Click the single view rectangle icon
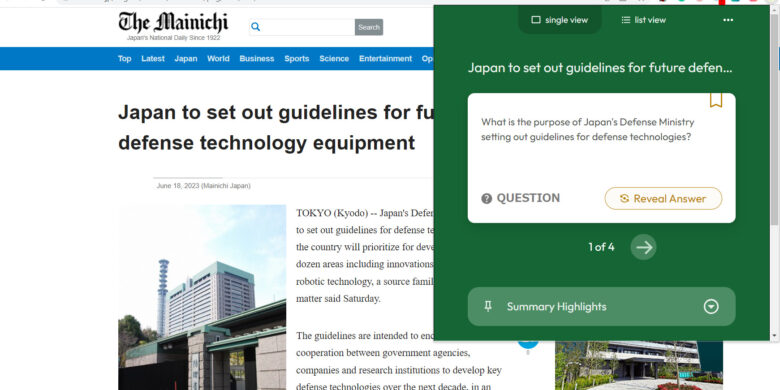Image resolution: width=780 pixels, height=390 pixels. 536,20
